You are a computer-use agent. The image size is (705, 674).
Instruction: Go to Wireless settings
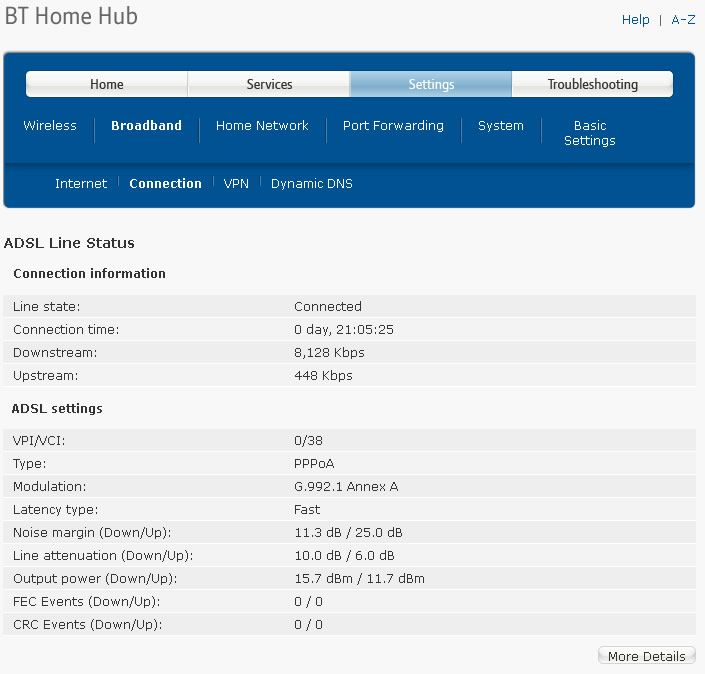pos(50,125)
